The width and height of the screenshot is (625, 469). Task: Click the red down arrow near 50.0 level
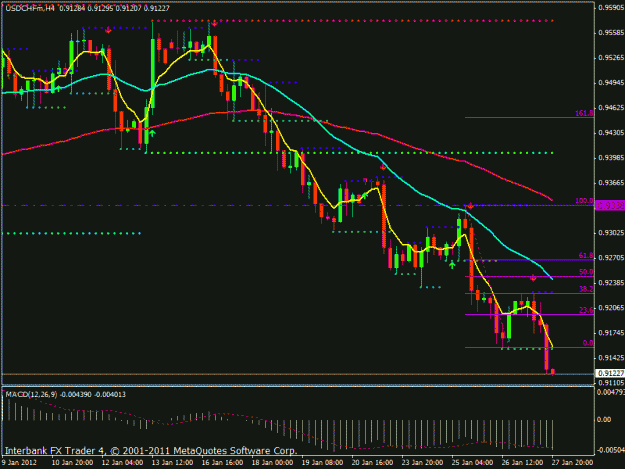point(533,278)
